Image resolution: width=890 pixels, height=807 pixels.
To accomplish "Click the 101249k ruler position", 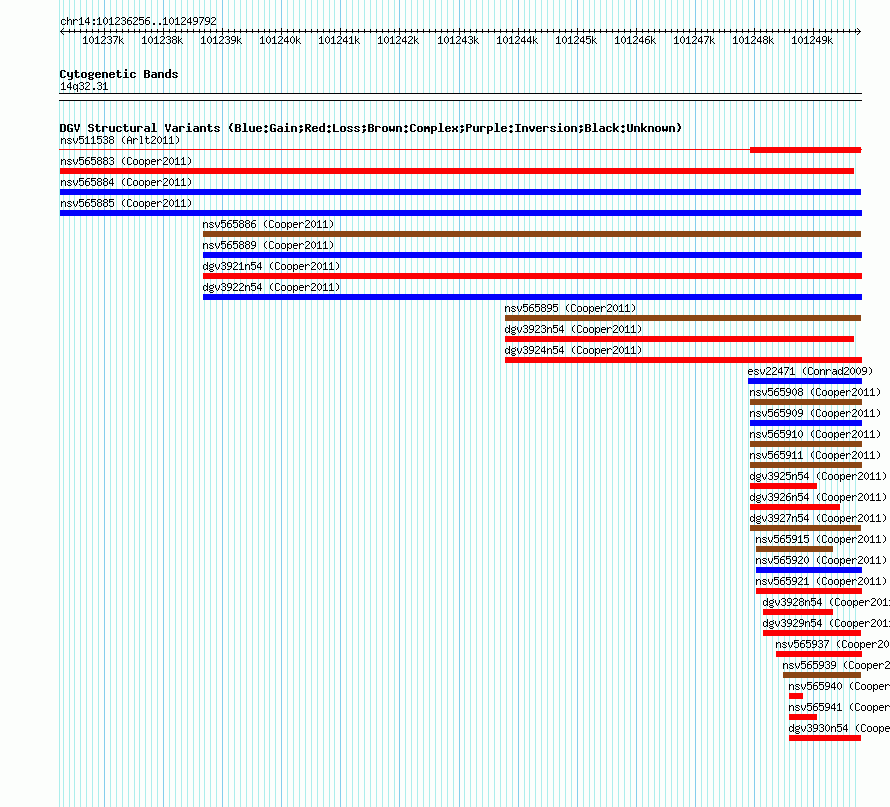I will pyautogui.click(x=812, y=40).
